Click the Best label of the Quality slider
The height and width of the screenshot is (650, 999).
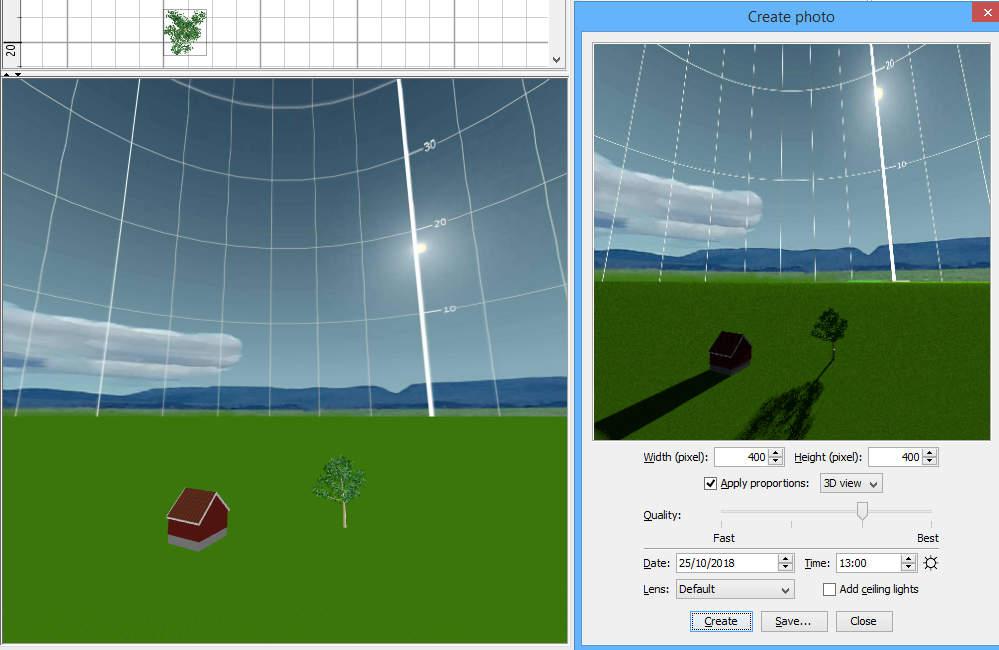(928, 538)
